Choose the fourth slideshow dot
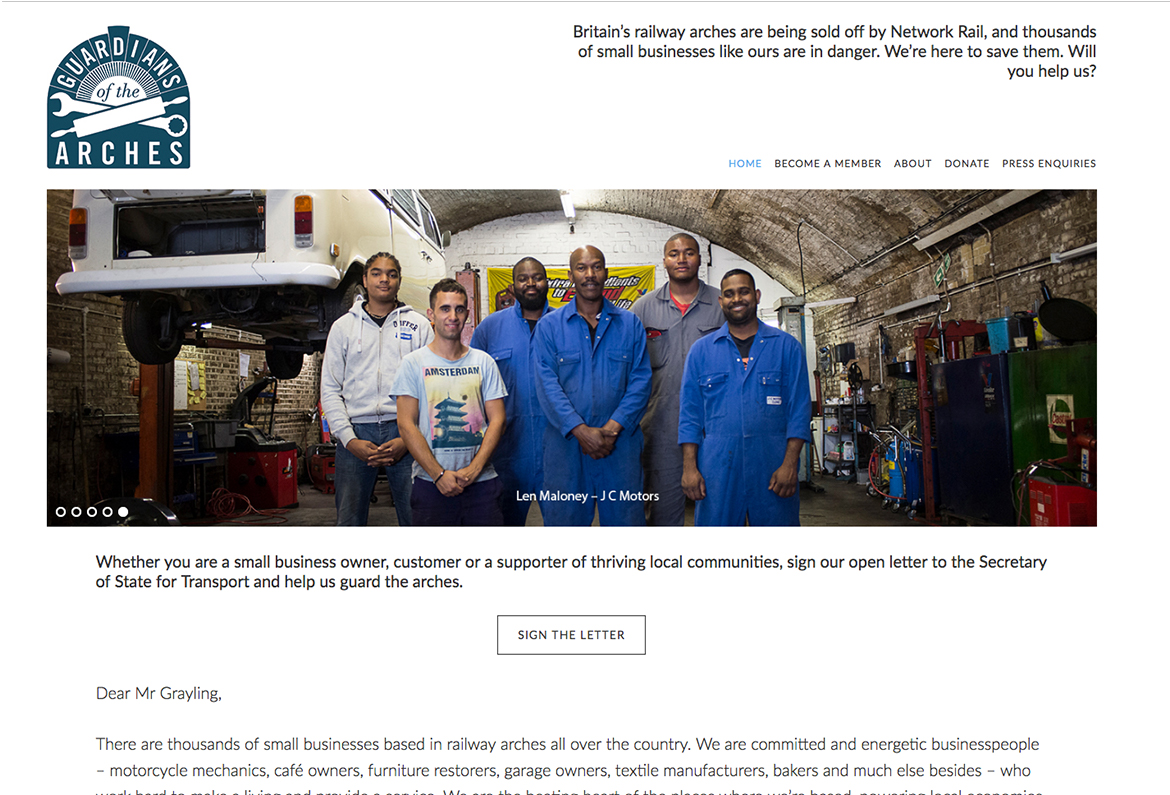1170x795 pixels. 107,511
